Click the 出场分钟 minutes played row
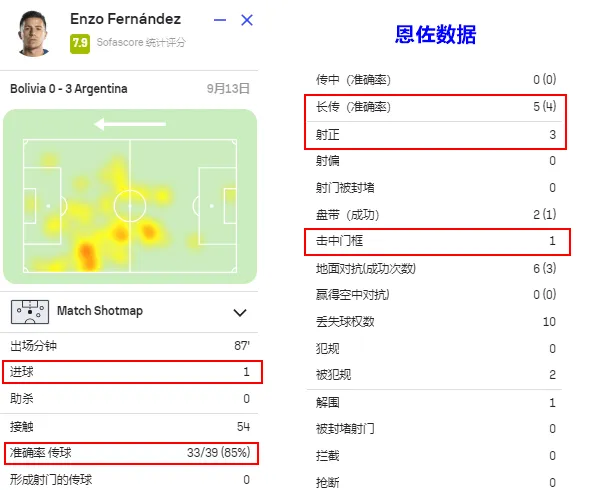Screen dimensions: 600x490 click(130, 346)
